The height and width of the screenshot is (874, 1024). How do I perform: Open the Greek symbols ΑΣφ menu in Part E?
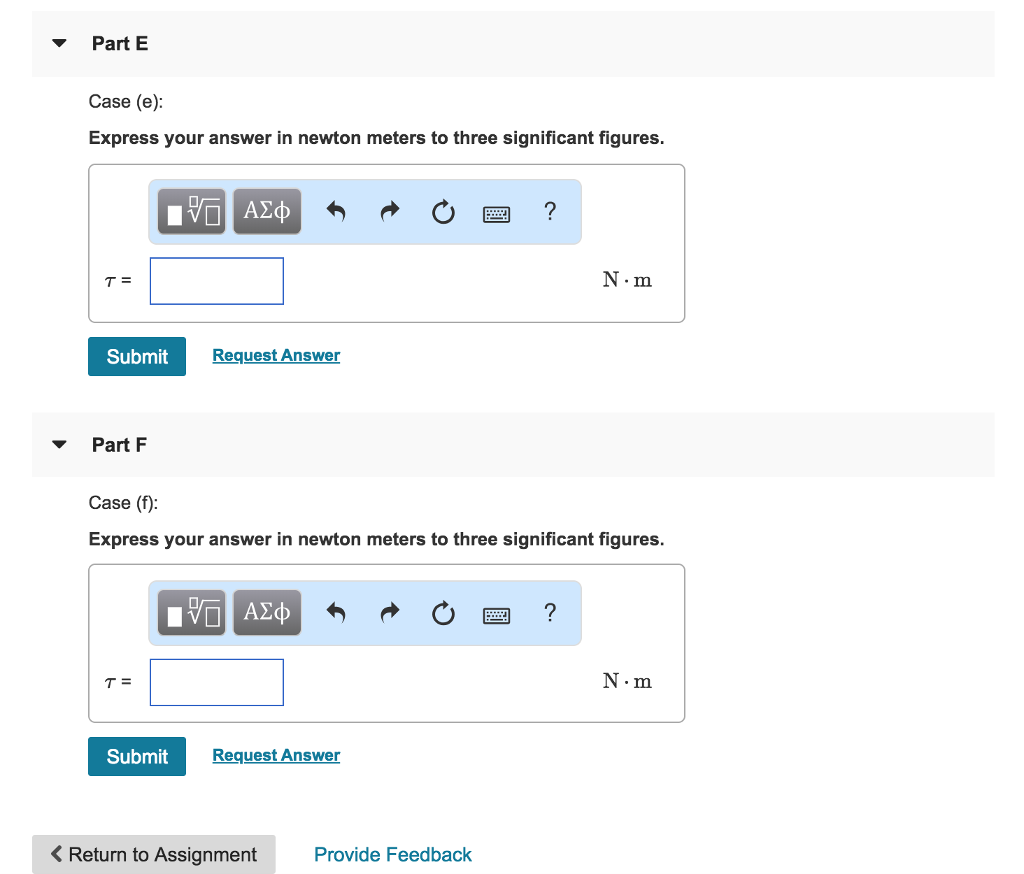click(x=267, y=211)
